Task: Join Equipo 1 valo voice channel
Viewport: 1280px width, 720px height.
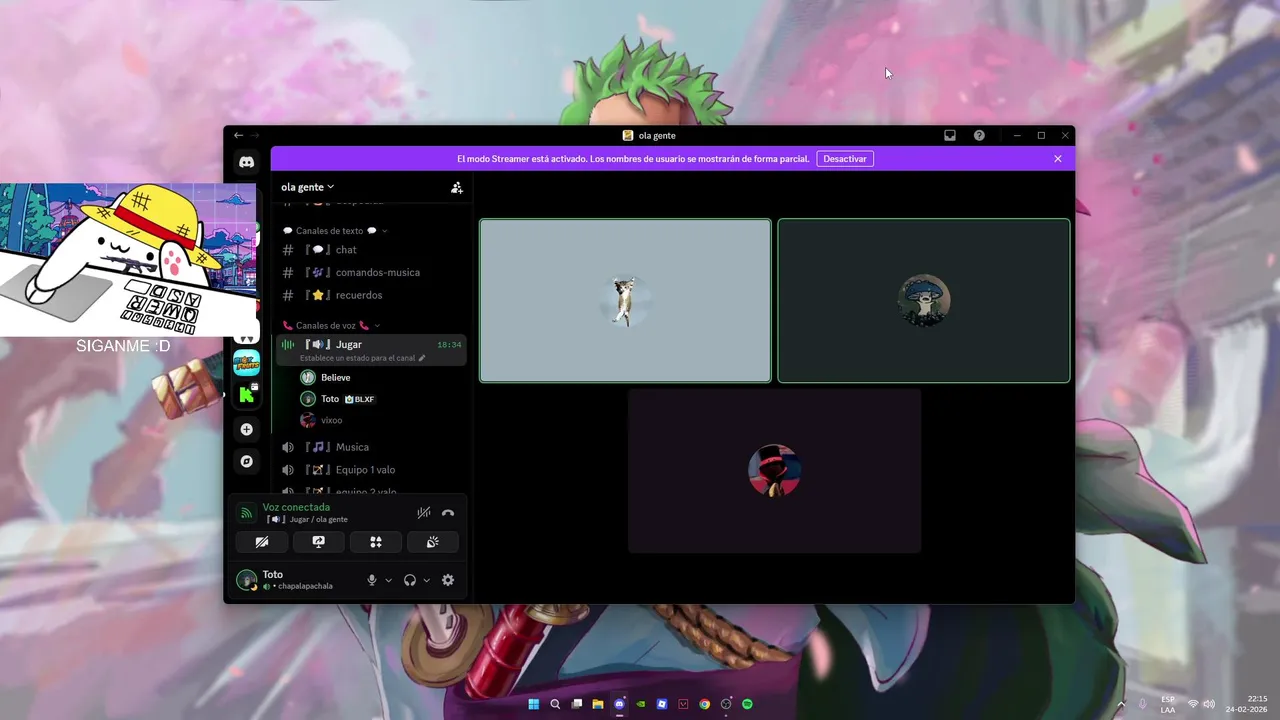Action: pos(371,470)
